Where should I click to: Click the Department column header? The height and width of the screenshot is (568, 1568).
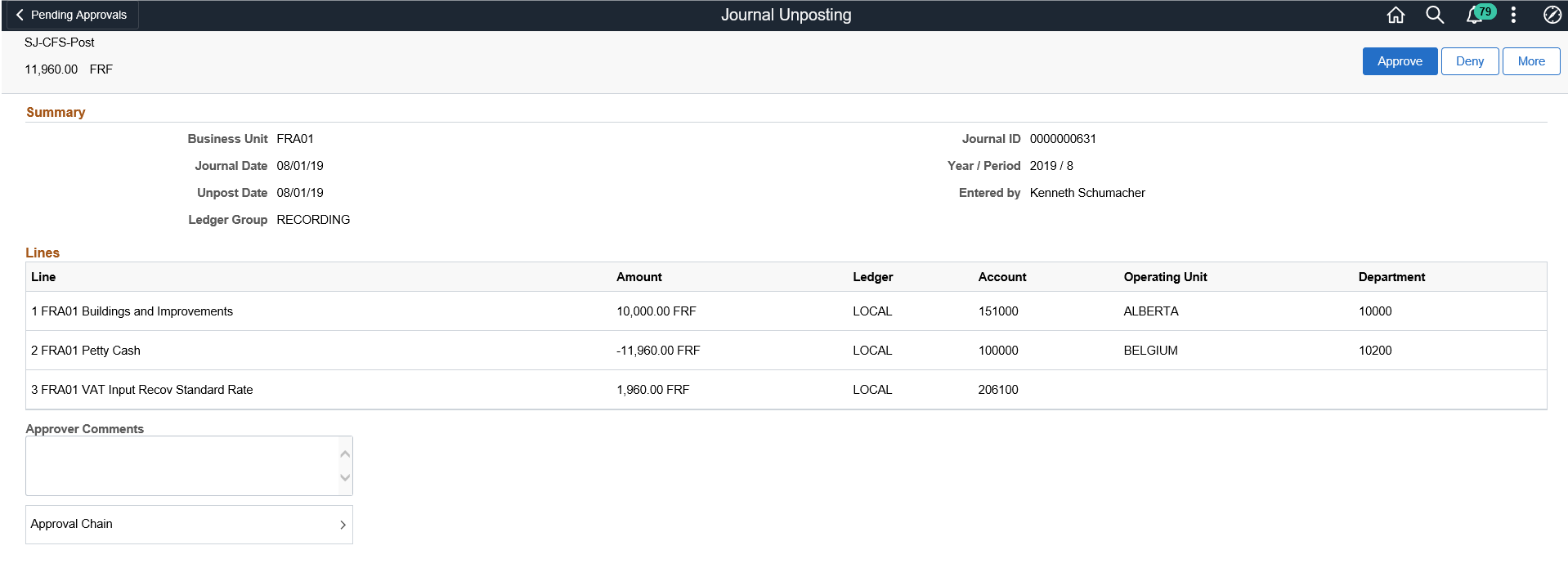click(1391, 277)
